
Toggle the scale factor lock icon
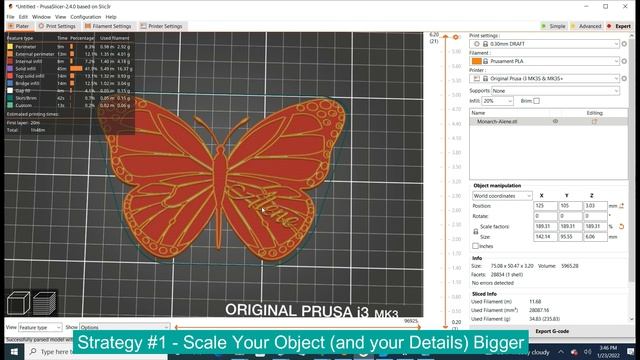coord(476,231)
